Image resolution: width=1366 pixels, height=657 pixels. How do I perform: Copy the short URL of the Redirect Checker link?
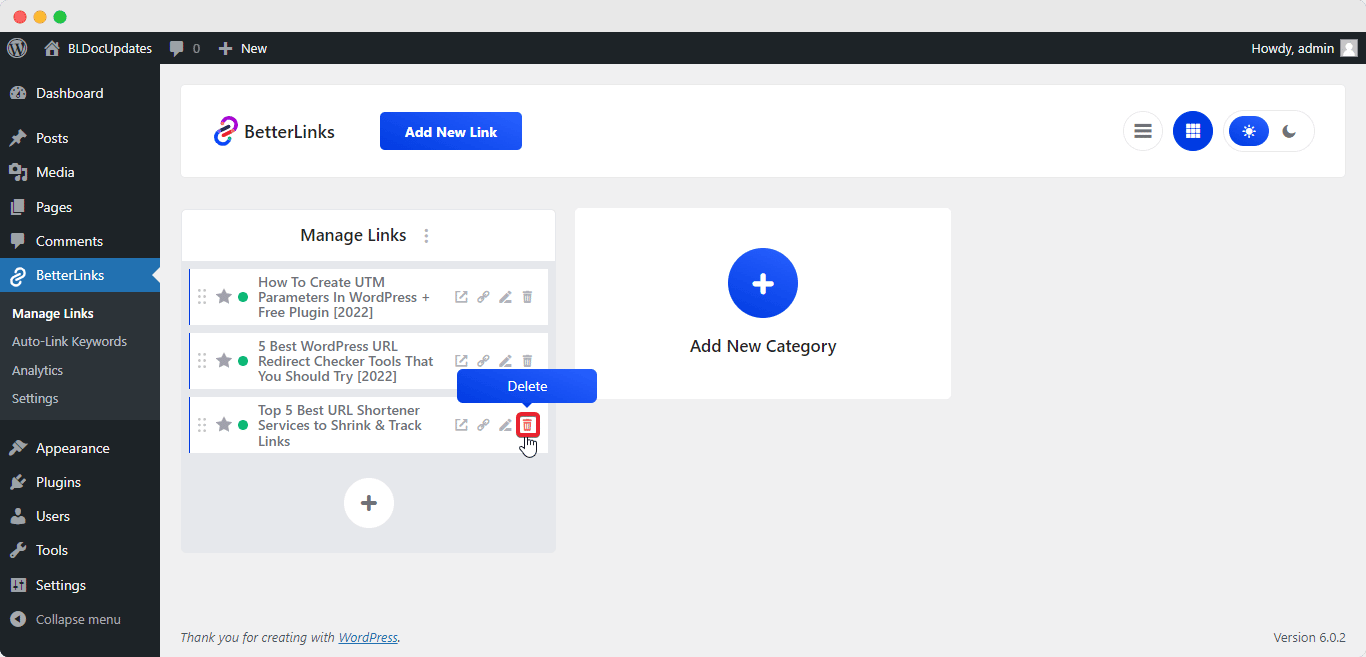point(483,361)
